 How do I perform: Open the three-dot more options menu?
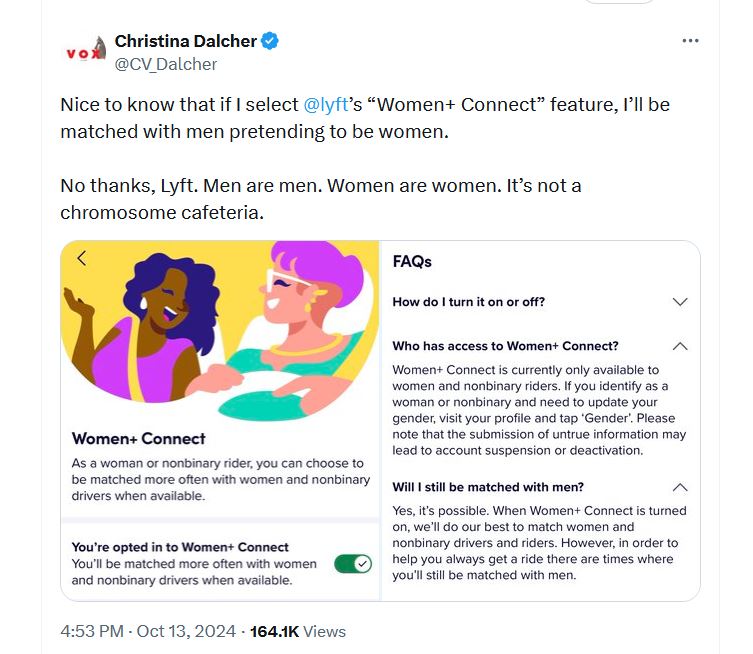(x=690, y=41)
